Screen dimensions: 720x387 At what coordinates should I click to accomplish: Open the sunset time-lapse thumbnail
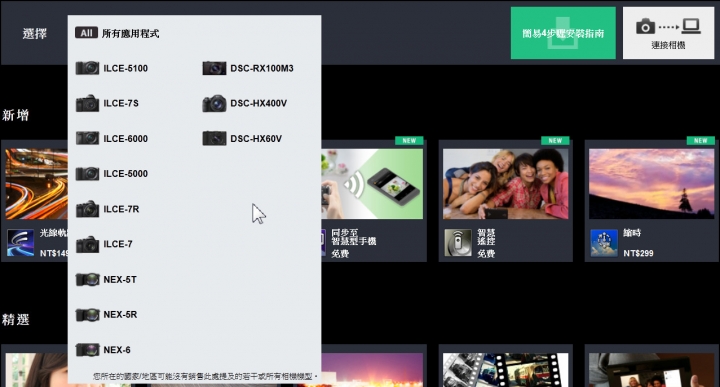click(652, 184)
